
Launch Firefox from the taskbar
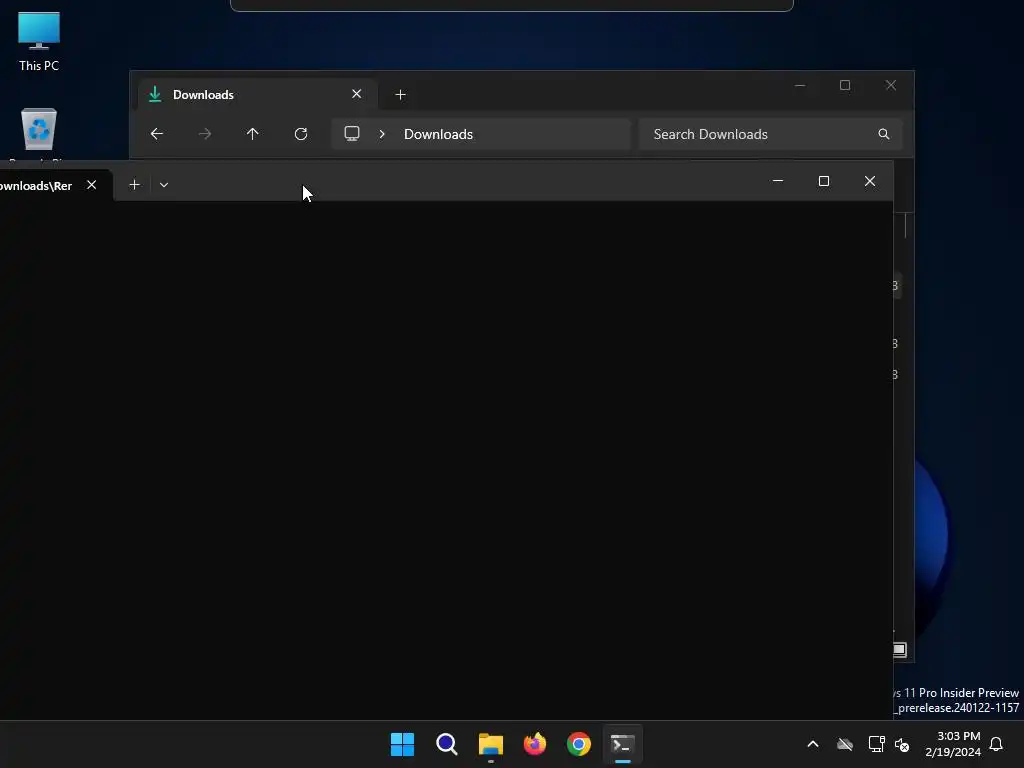[535, 744]
